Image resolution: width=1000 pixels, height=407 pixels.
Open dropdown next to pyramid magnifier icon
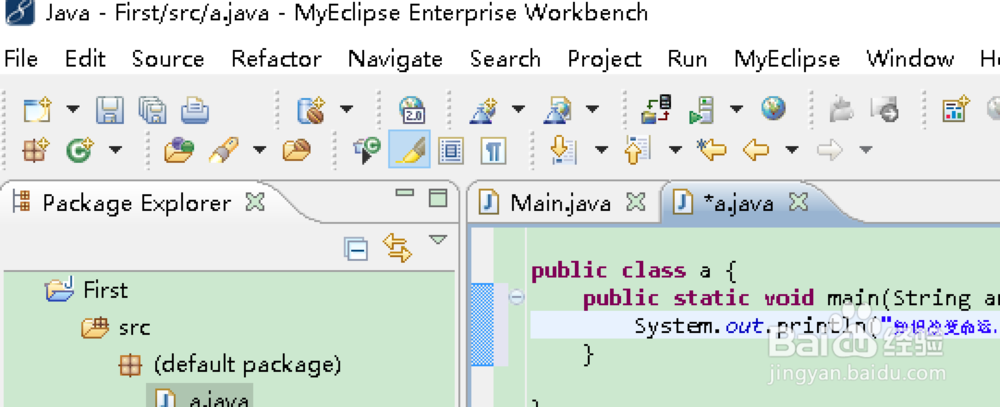tap(592, 109)
